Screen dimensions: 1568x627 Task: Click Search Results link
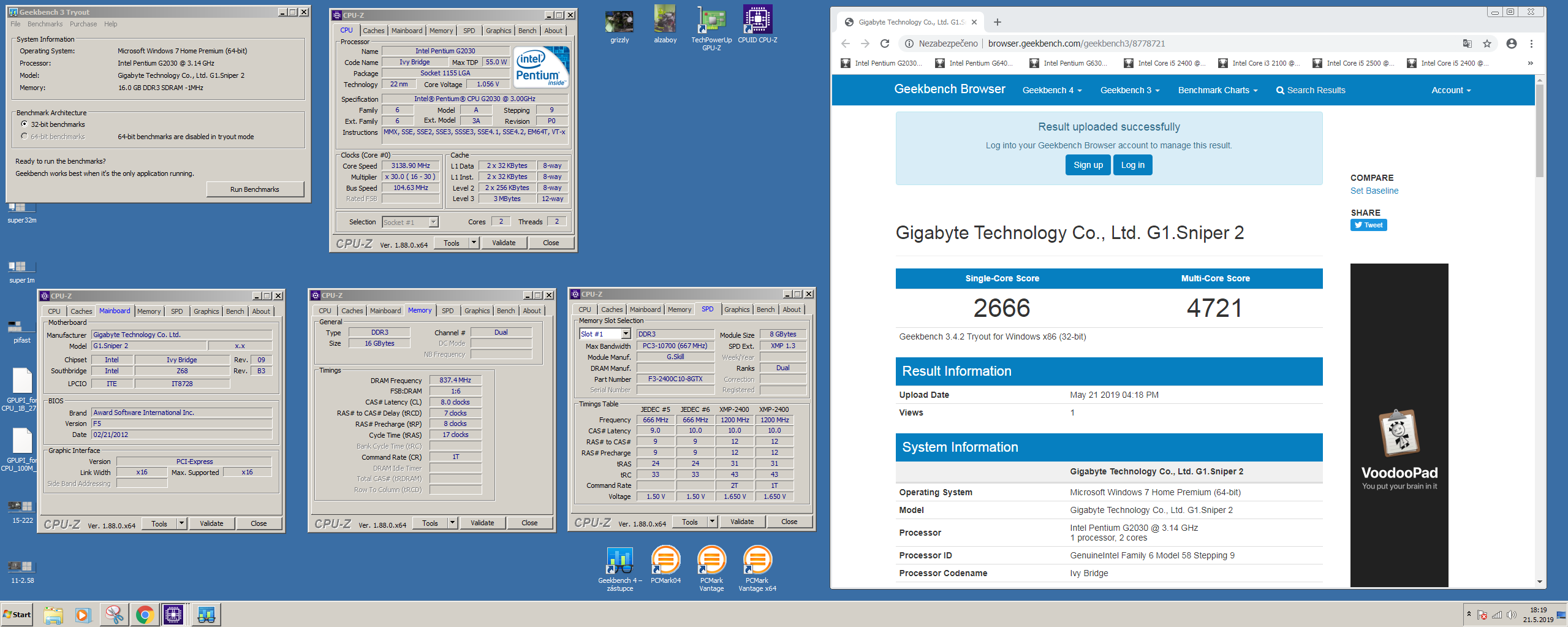click(x=1311, y=90)
